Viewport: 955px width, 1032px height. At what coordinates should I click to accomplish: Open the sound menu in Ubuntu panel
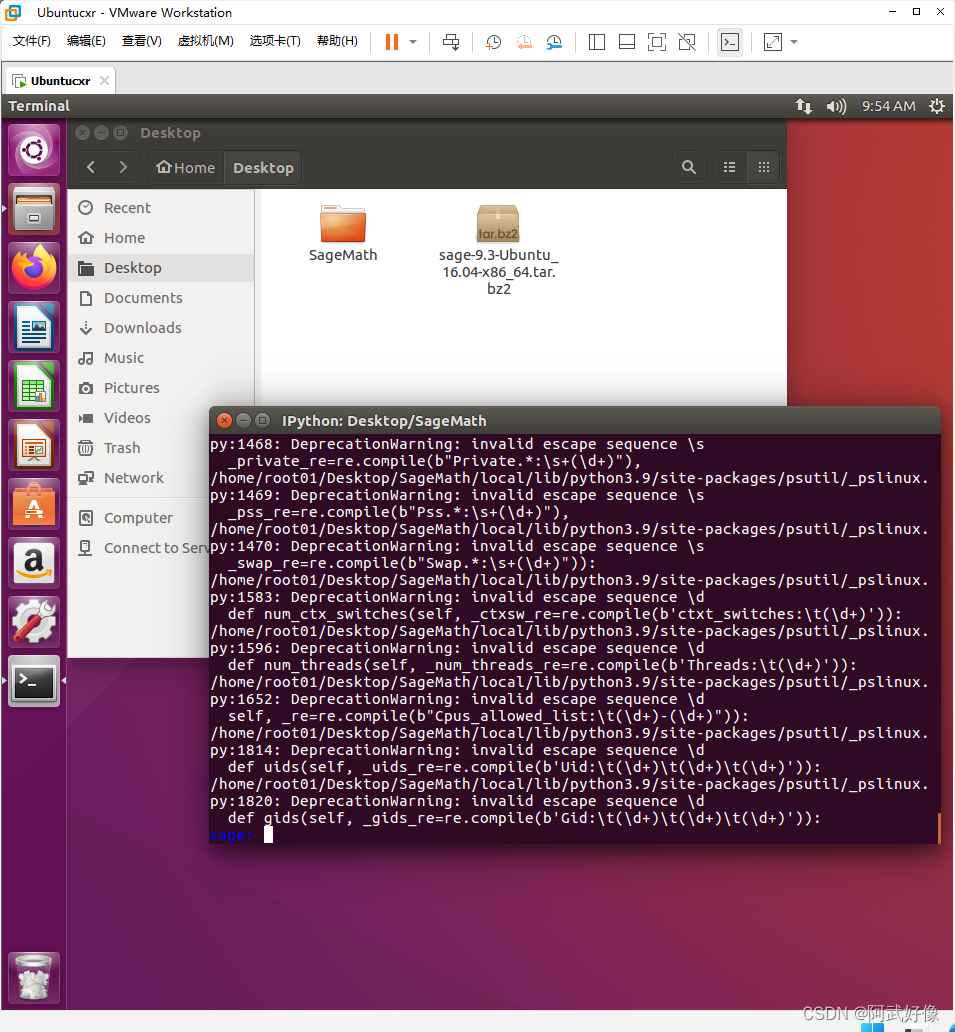[x=838, y=106]
